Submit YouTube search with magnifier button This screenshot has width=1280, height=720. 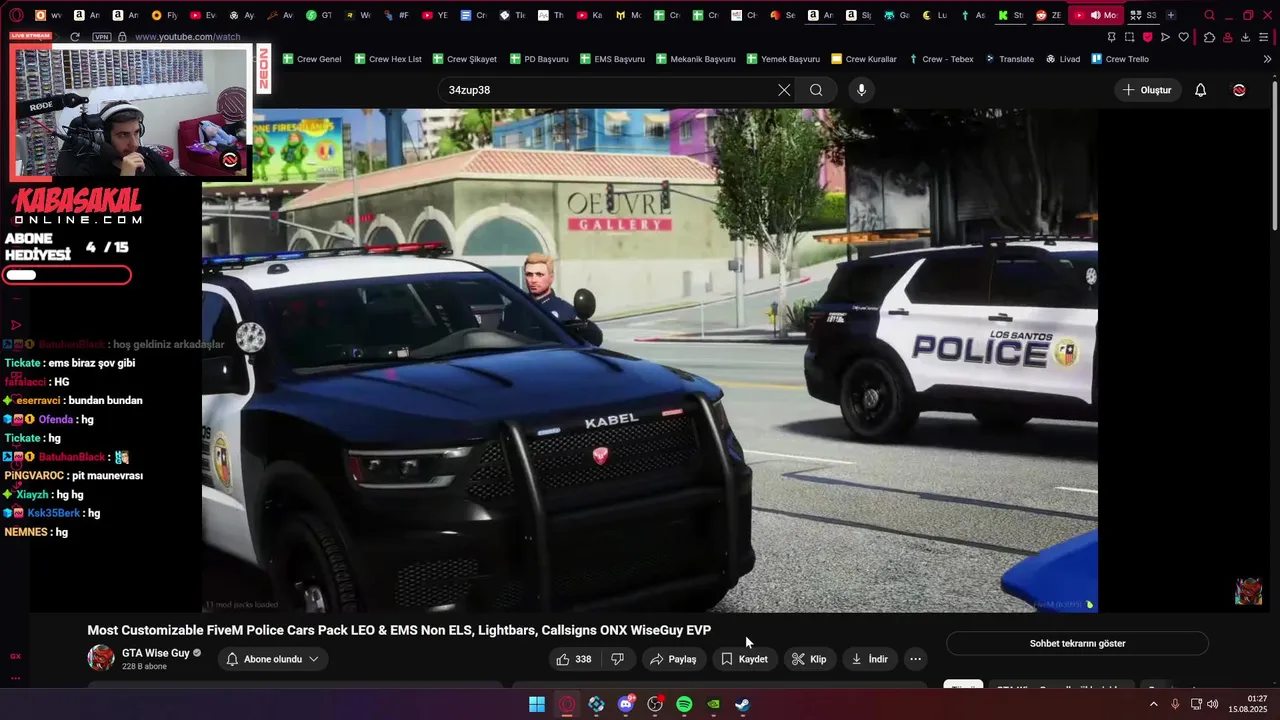tap(816, 90)
